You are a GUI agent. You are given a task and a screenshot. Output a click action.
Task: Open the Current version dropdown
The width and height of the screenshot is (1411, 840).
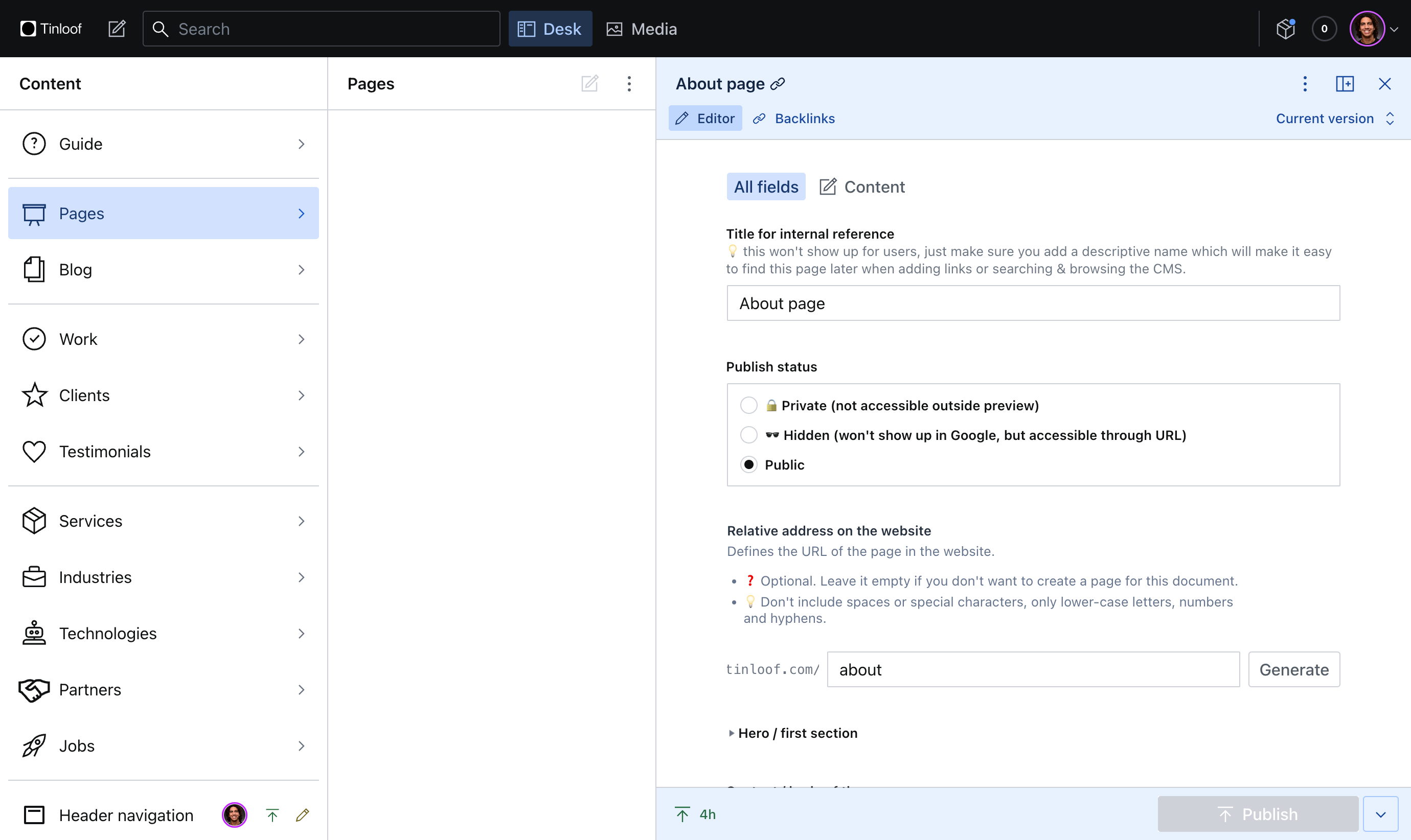point(1334,119)
